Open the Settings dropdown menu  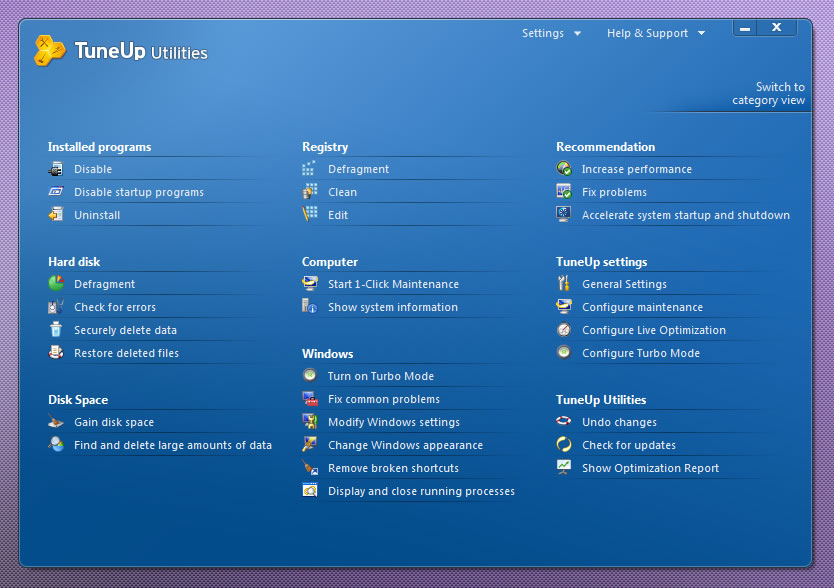click(551, 33)
